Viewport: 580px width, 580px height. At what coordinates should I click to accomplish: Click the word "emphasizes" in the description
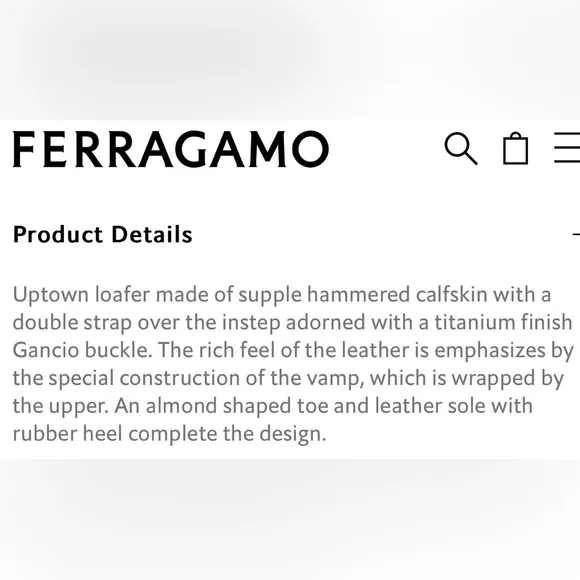(x=490, y=351)
